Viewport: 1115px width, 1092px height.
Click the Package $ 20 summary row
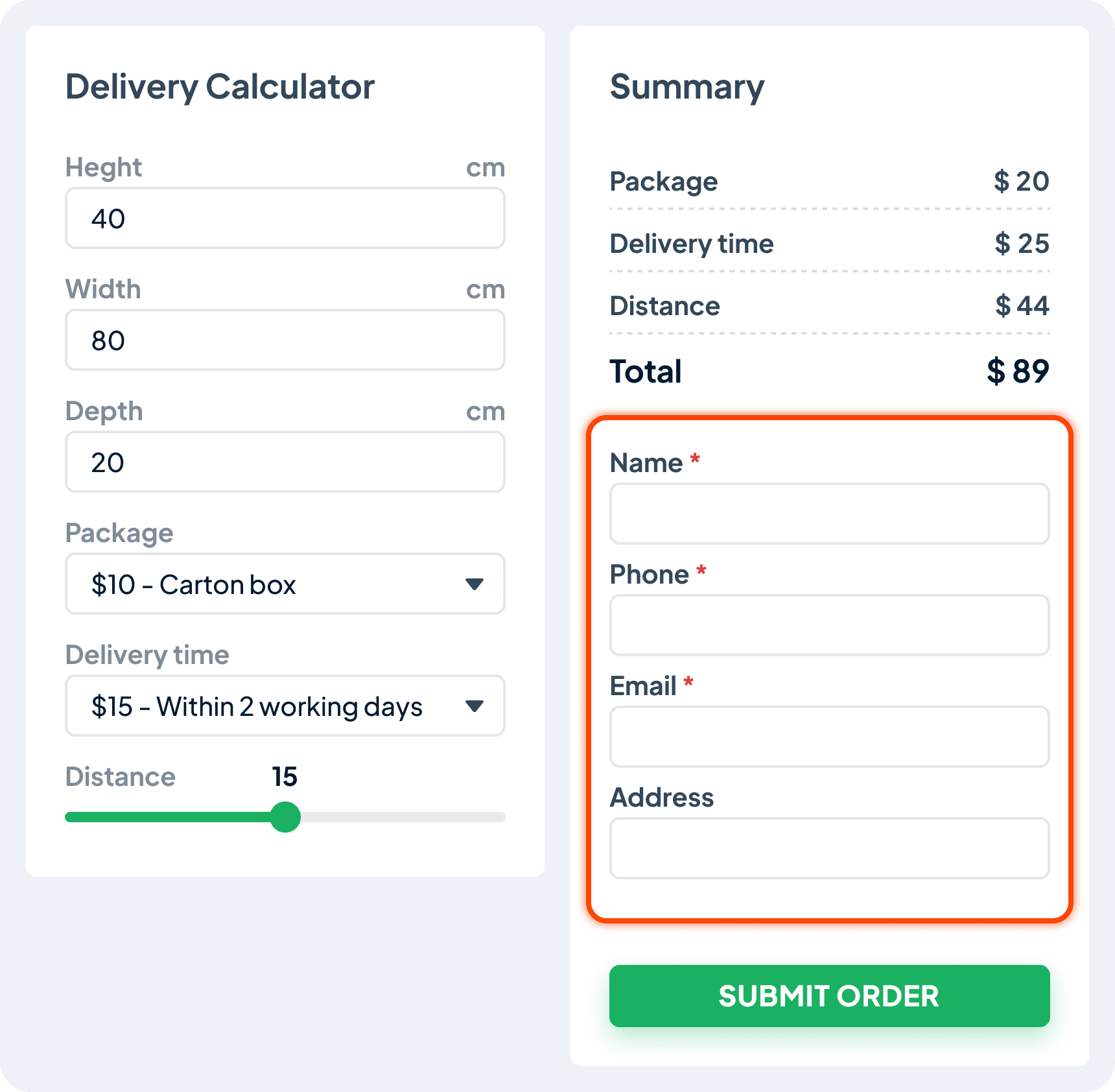point(830,182)
